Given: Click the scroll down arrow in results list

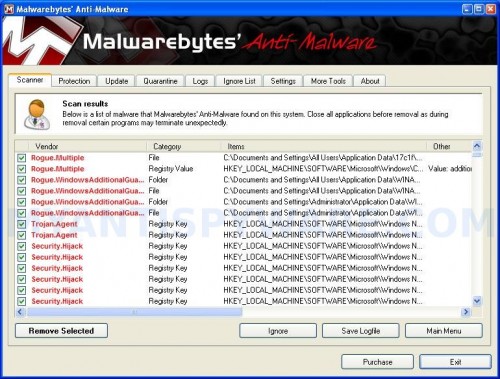Looking at the screenshot, I should click(477, 301).
